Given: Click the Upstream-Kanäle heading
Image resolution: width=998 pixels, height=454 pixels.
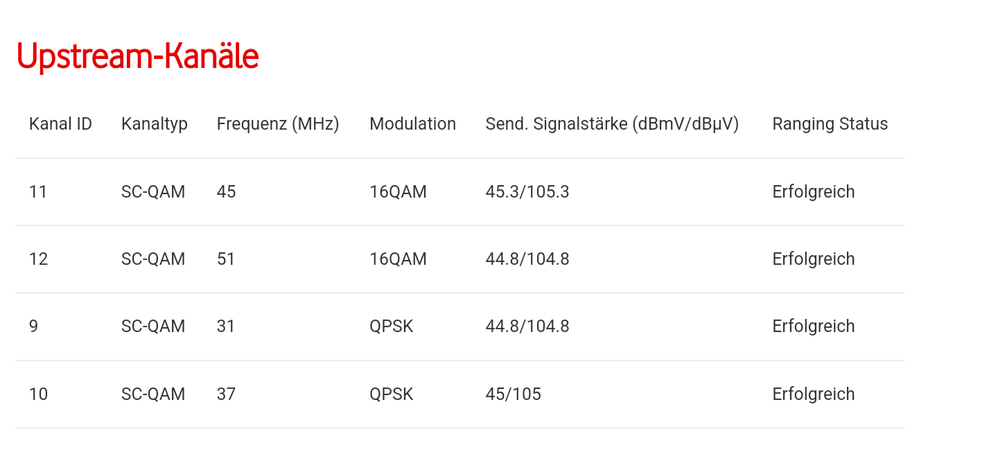Looking at the screenshot, I should pyautogui.click(x=137, y=56).
